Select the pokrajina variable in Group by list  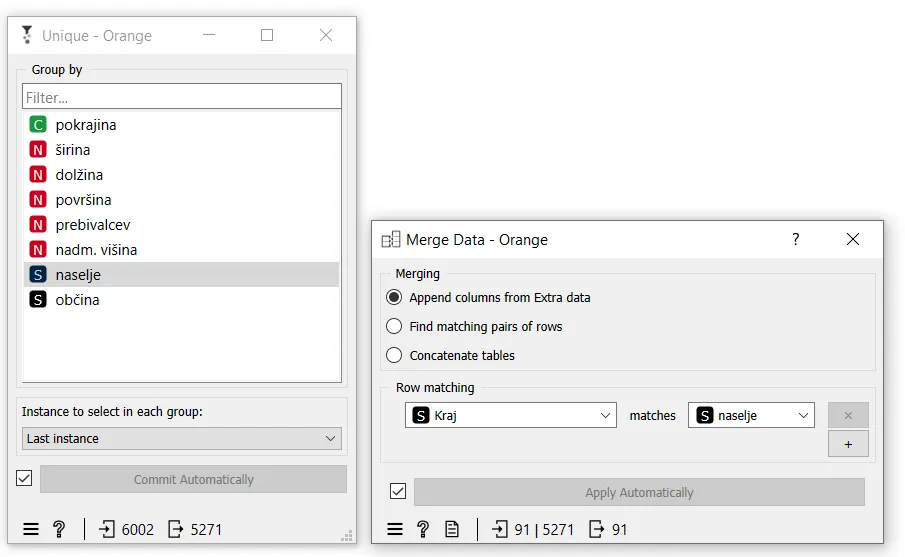(181, 125)
